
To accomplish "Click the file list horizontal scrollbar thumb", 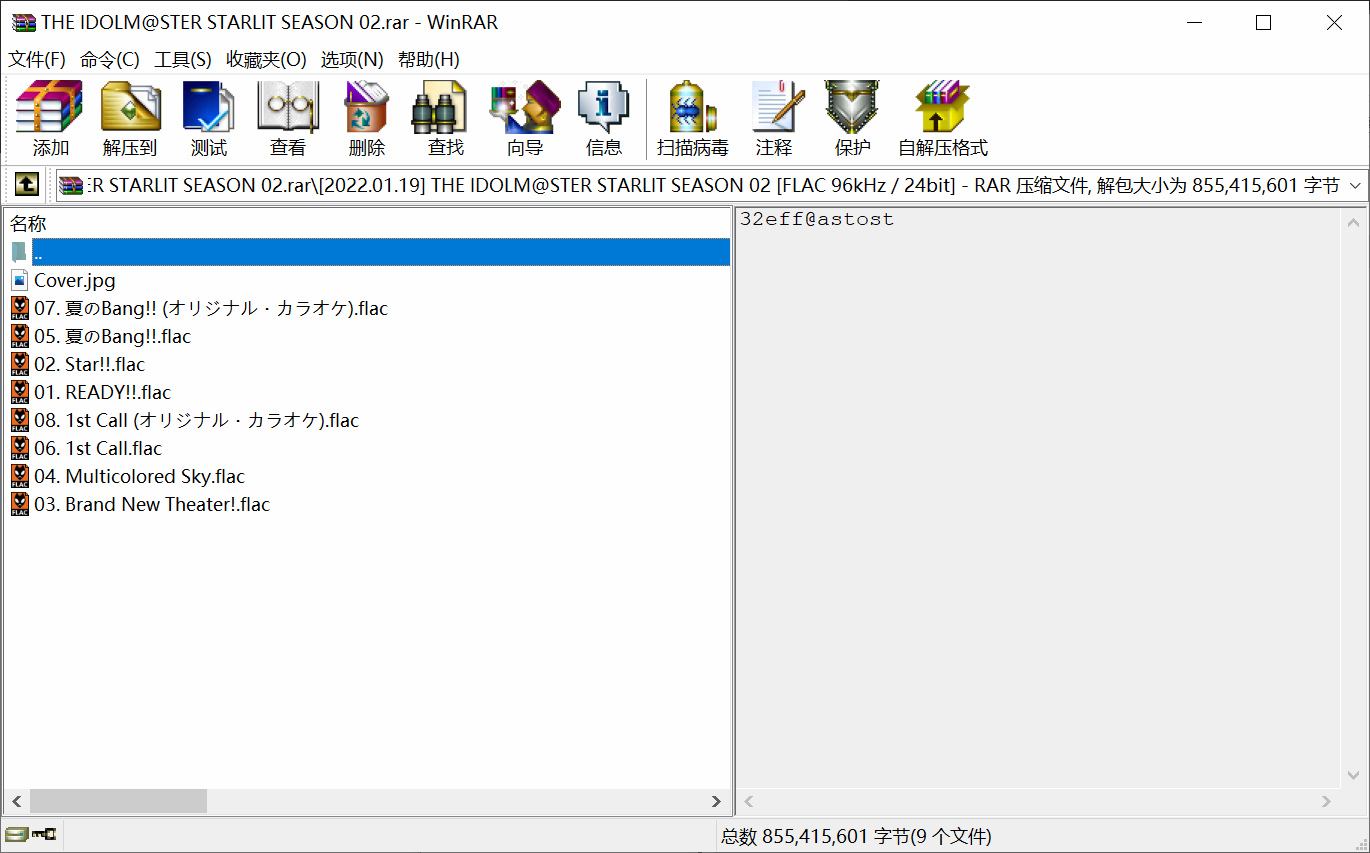I will coord(118,801).
